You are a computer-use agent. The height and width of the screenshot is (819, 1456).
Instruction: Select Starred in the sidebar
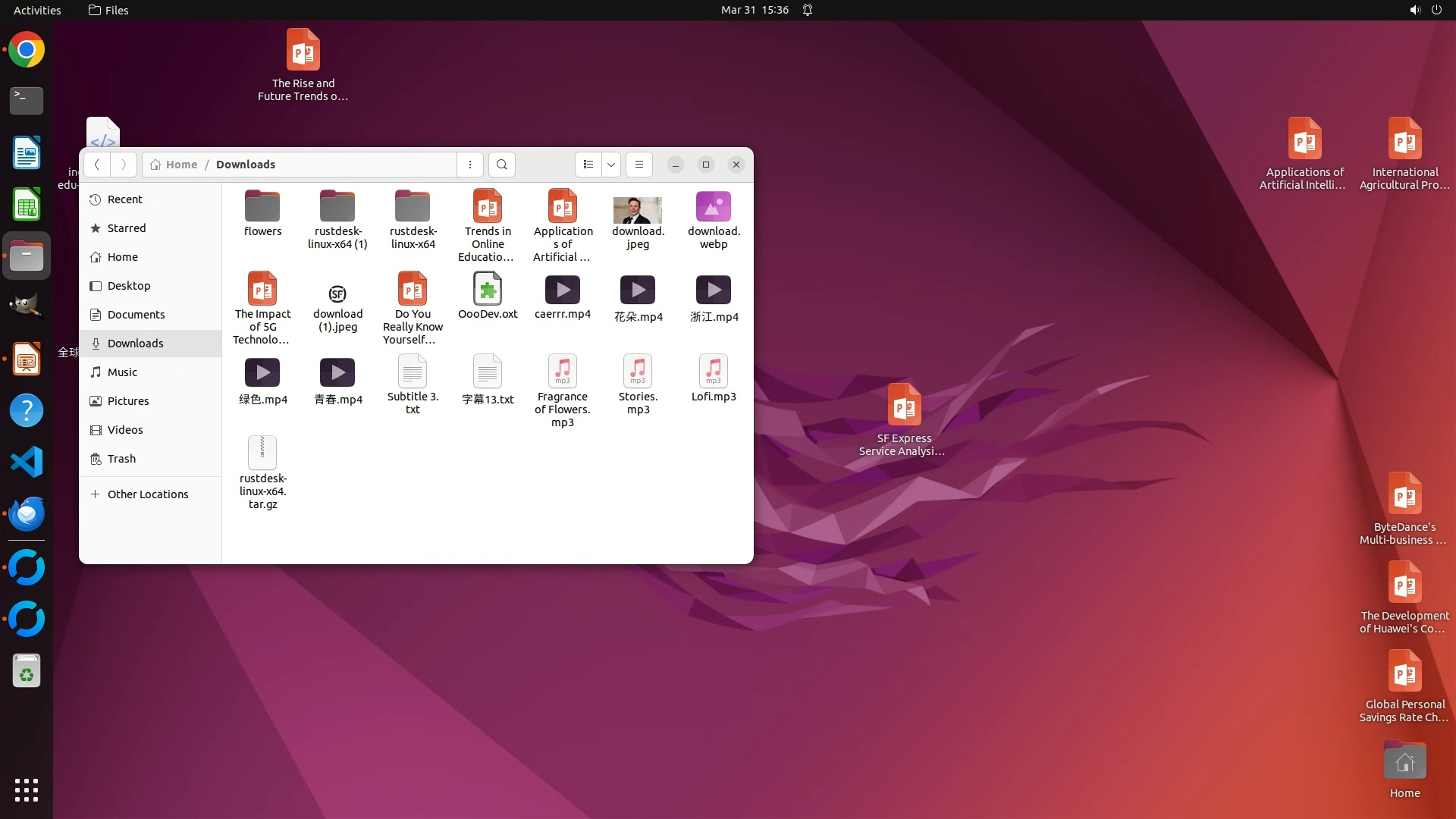click(126, 228)
